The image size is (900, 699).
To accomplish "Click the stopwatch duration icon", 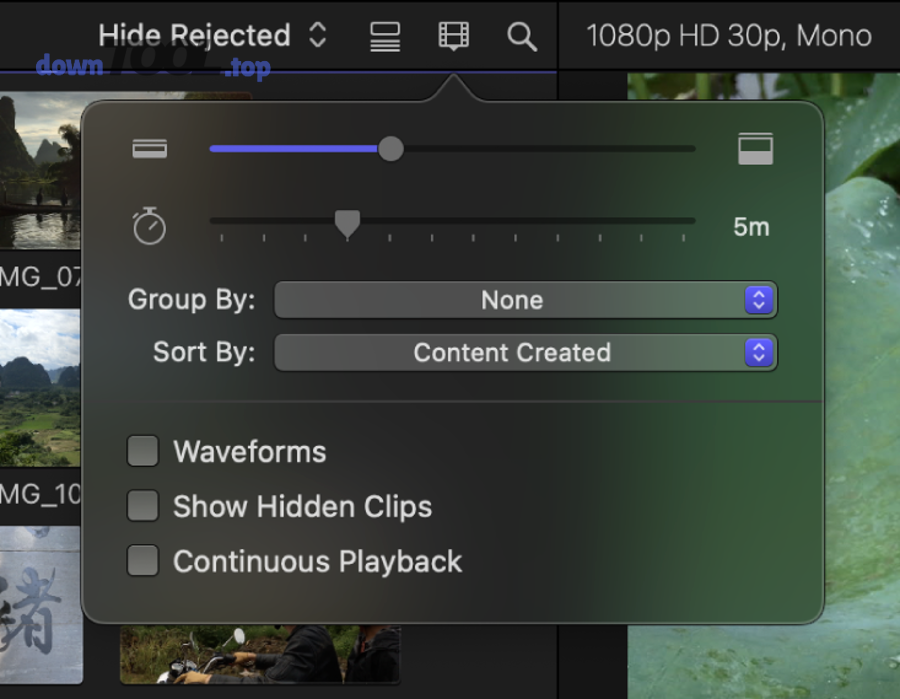I will (150, 226).
